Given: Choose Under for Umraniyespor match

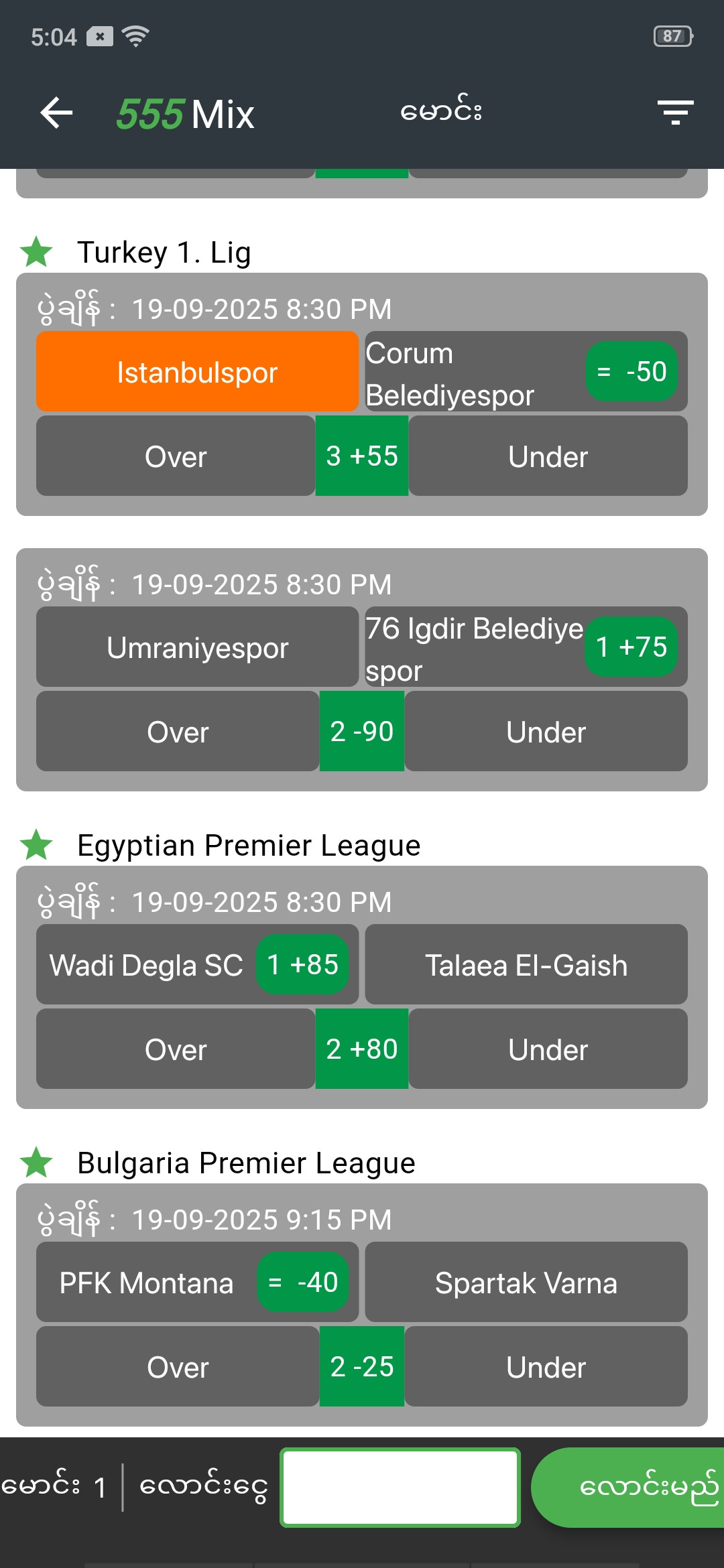Looking at the screenshot, I should 546,732.
